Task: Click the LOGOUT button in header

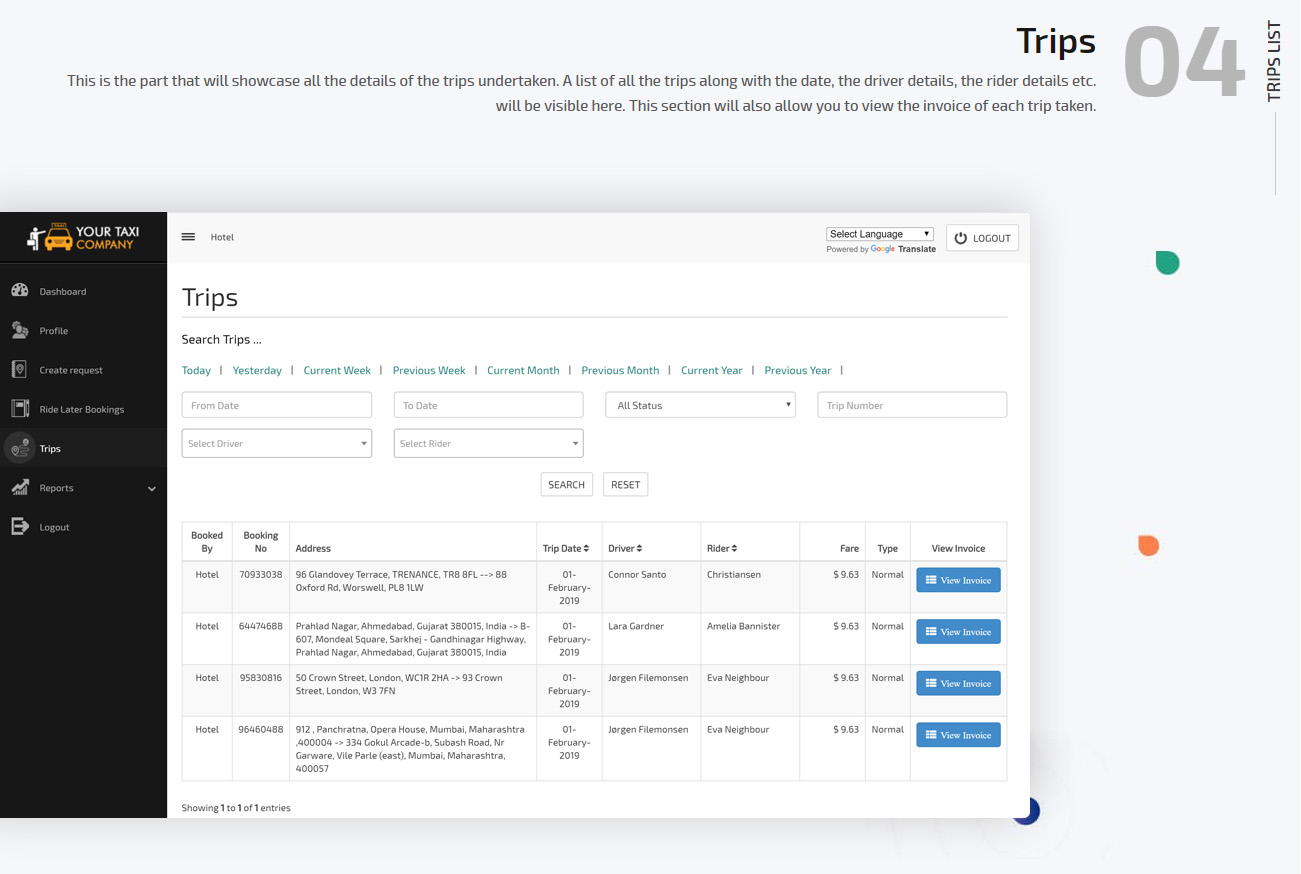Action: 983,238
